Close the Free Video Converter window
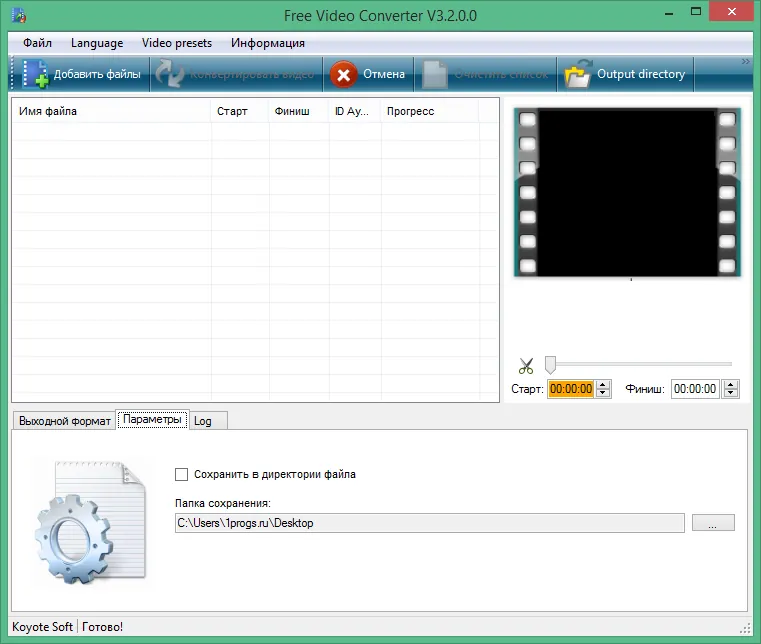 (x=731, y=12)
